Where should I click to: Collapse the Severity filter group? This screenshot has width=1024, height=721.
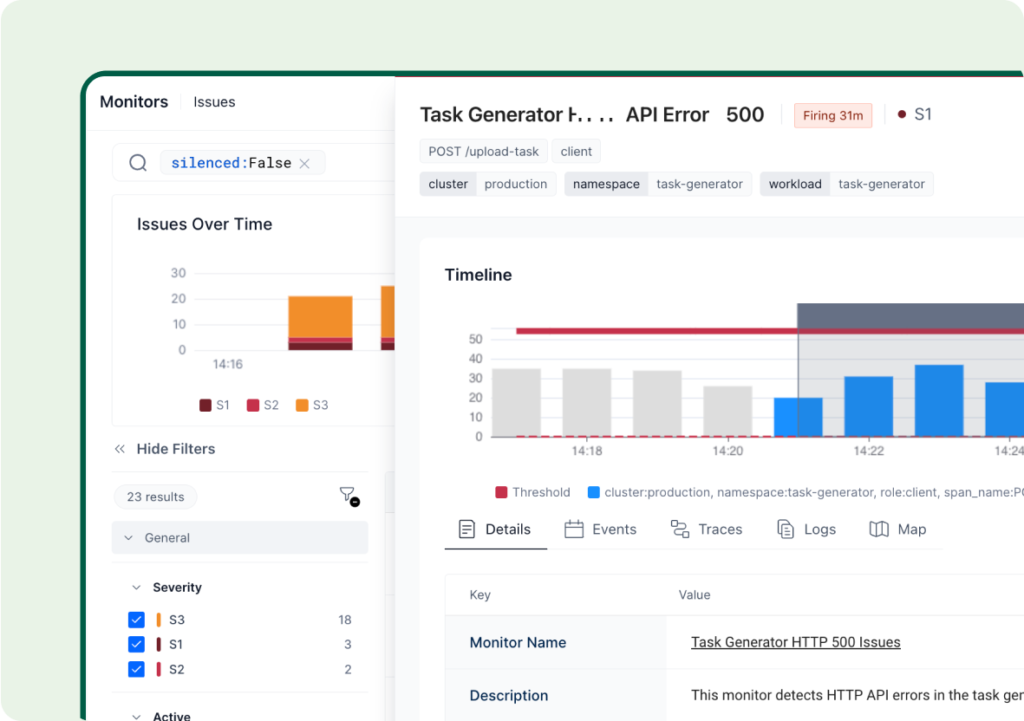[x=136, y=588]
